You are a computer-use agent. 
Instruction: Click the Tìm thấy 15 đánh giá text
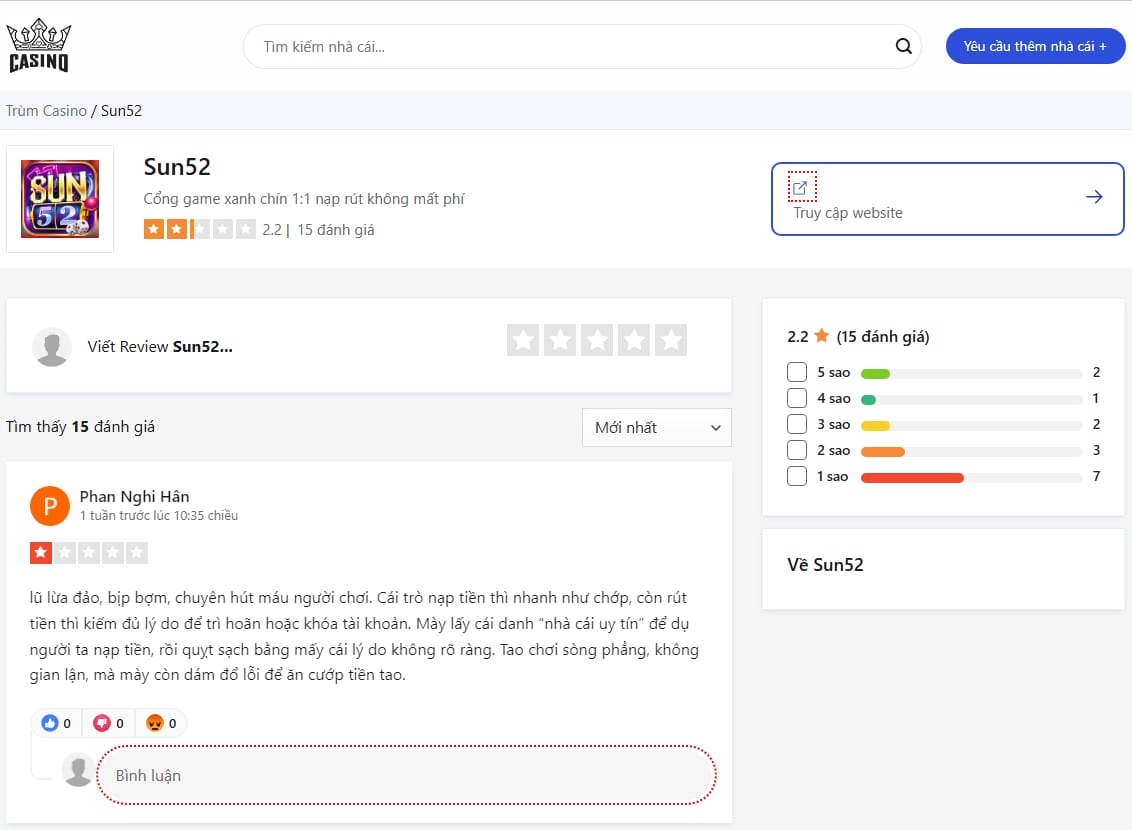(x=80, y=427)
